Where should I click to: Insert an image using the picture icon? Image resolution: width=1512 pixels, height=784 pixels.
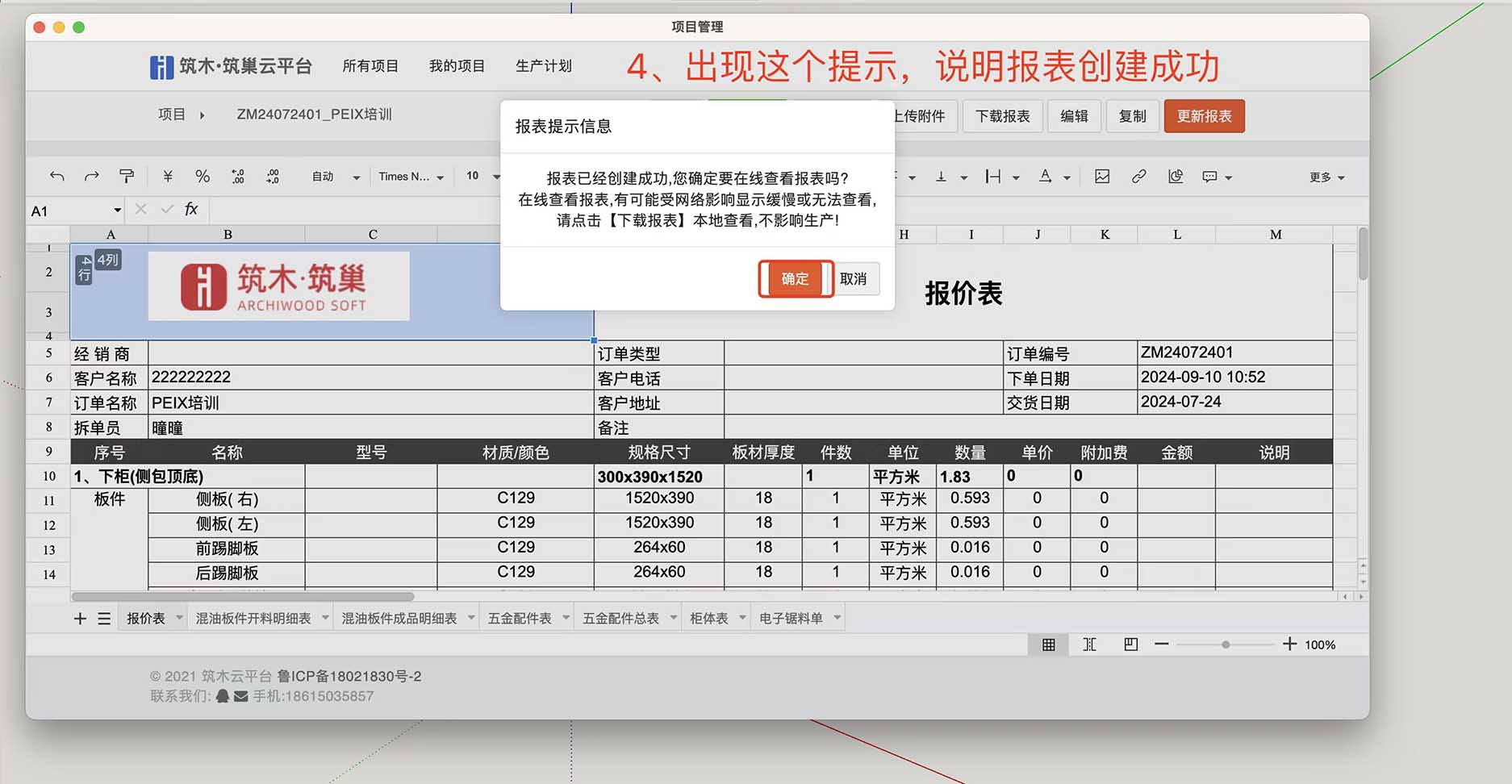(x=1102, y=176)
